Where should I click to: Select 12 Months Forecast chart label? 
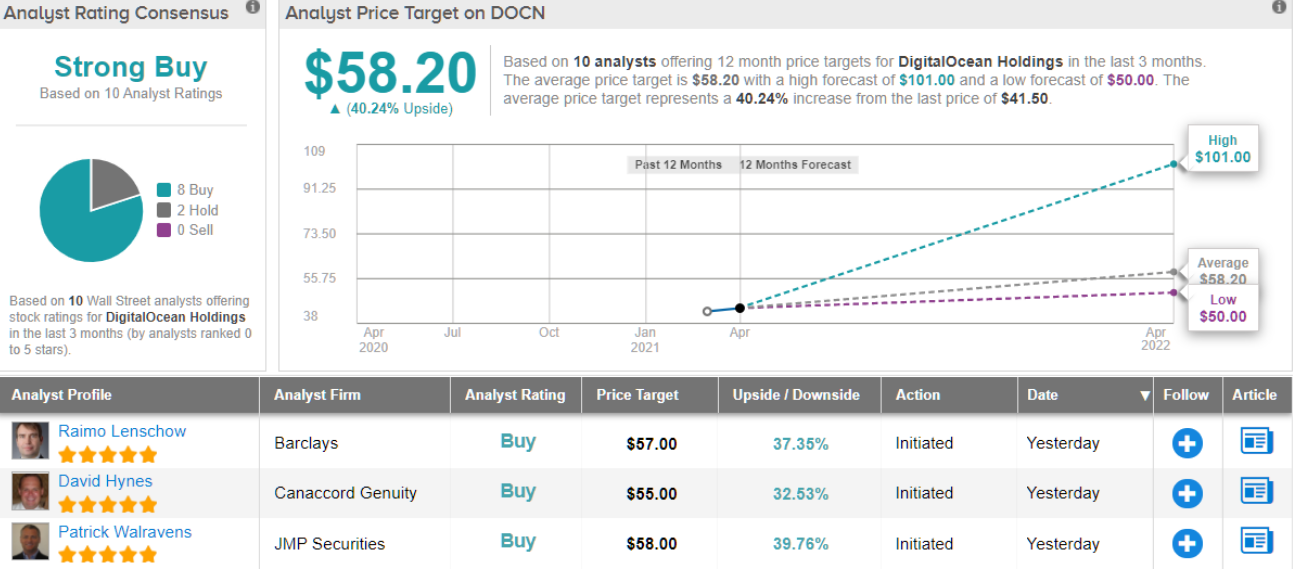pyautogui.click(x=795, y=165)
